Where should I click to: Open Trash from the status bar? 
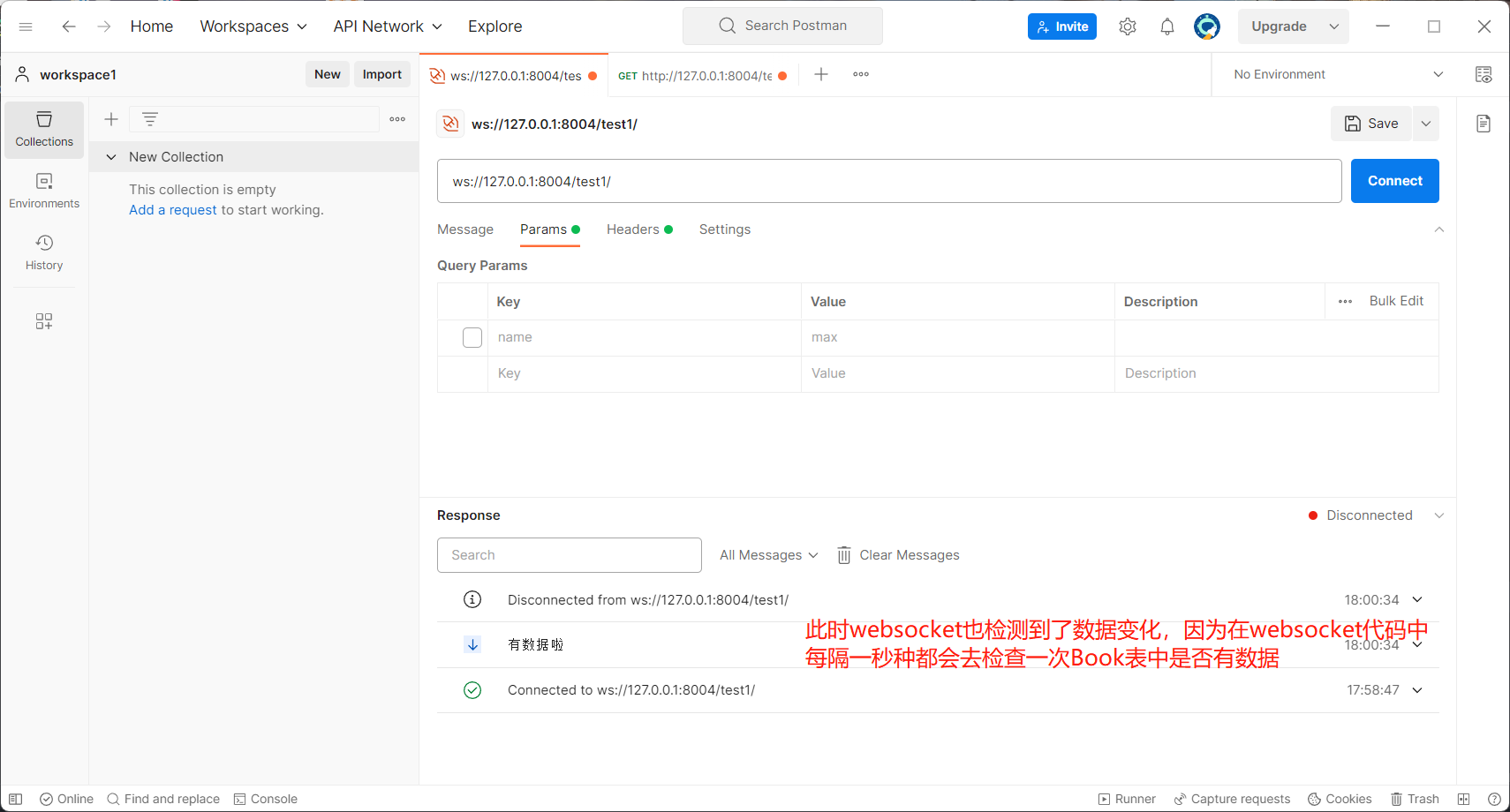coord(1415,799)
